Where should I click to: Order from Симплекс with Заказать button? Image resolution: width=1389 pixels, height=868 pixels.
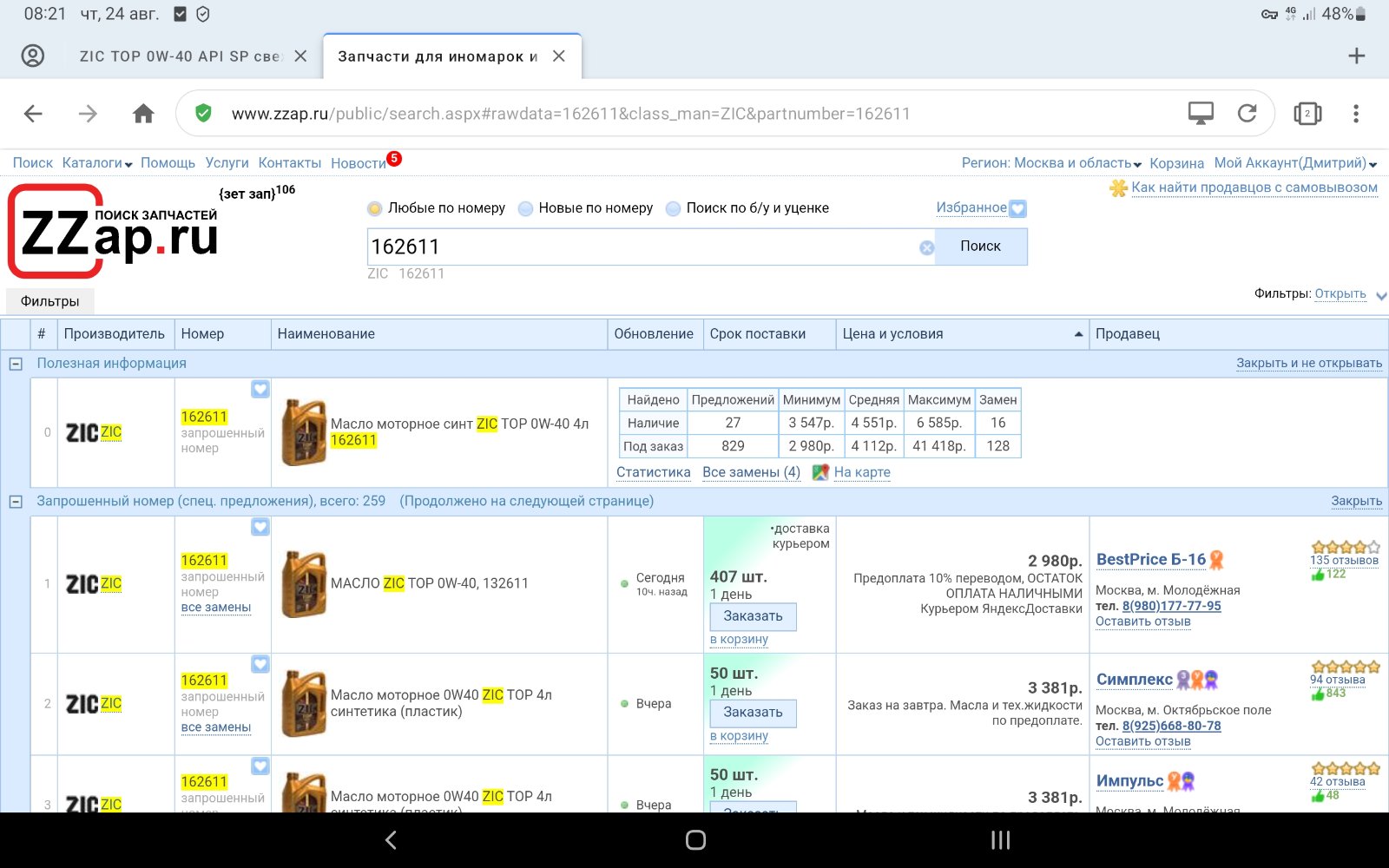click(x=753, y=713)
